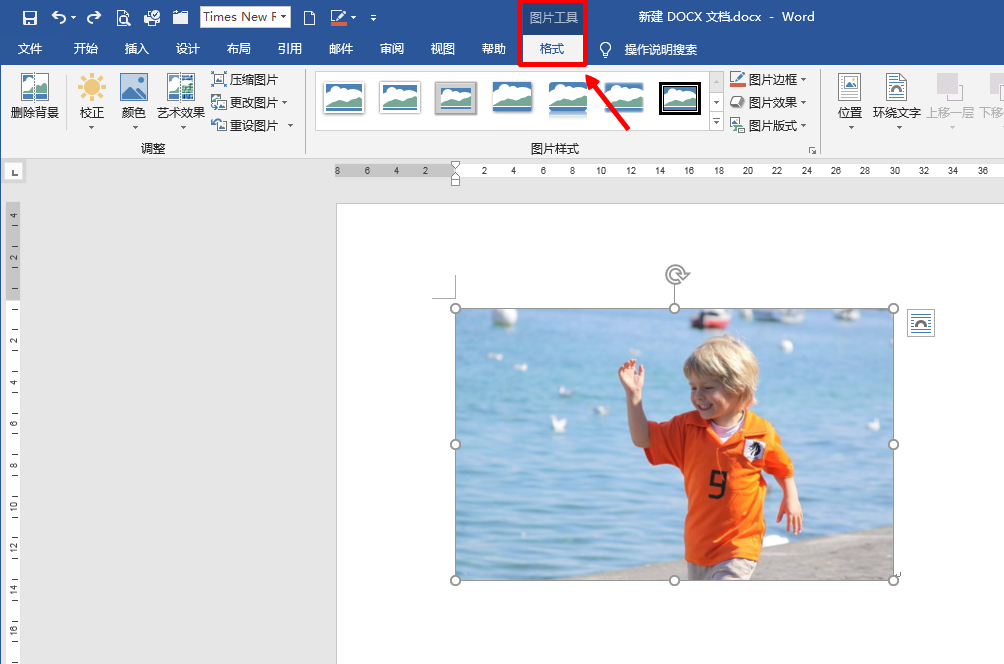Switch to the References (引用) tab
This screenshot has height=664, width=1004.
pos(290,49)
